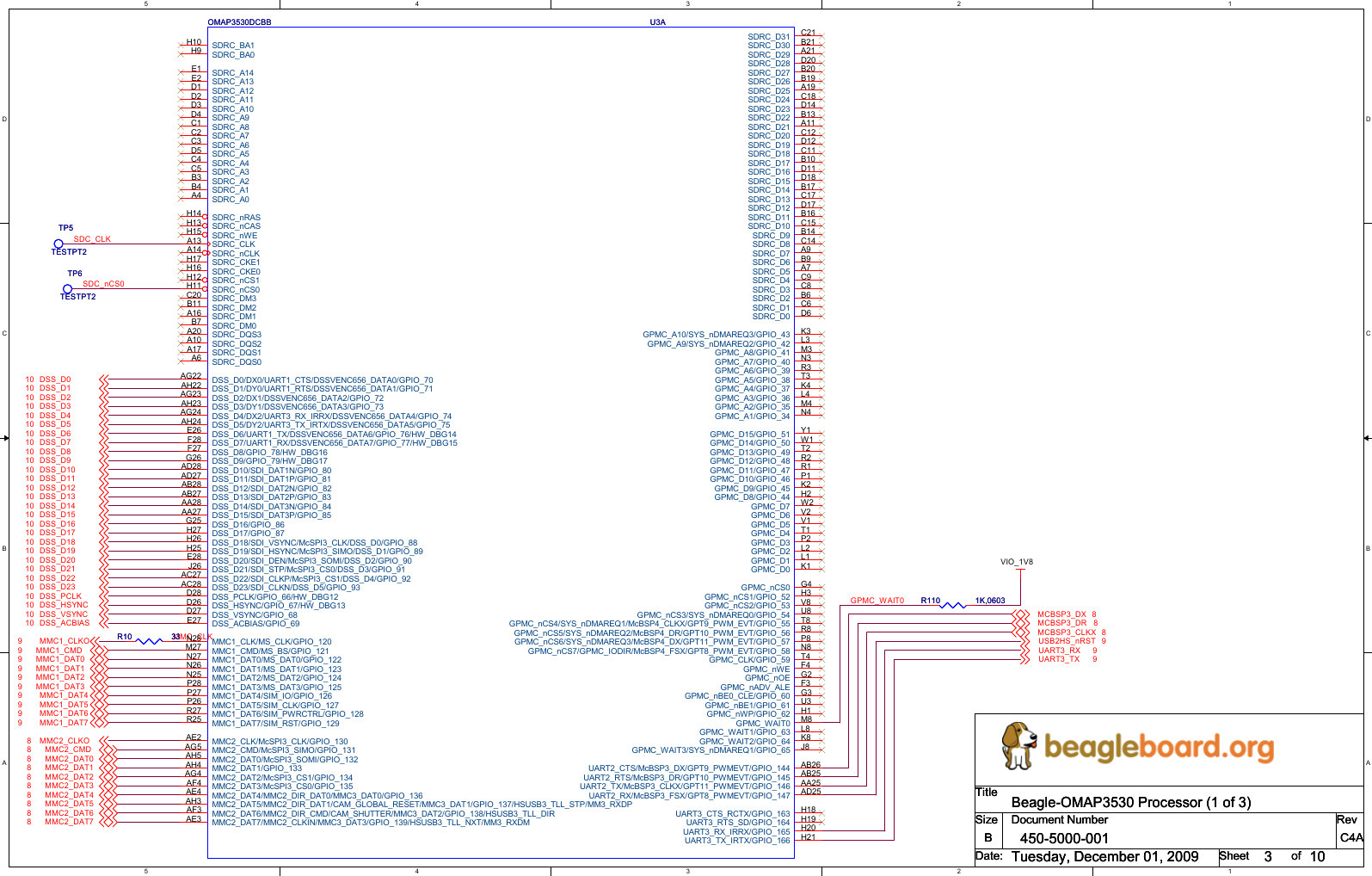The image size is (1372, 876).
Task: Click the revision value C4A
Action: [1351, 837]
